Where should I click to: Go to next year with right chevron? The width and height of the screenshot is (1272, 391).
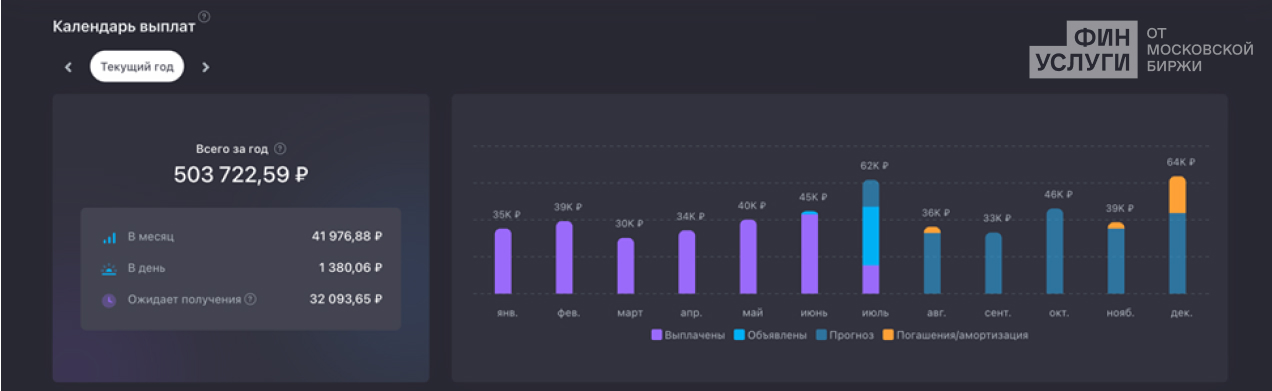pos(205,67)
